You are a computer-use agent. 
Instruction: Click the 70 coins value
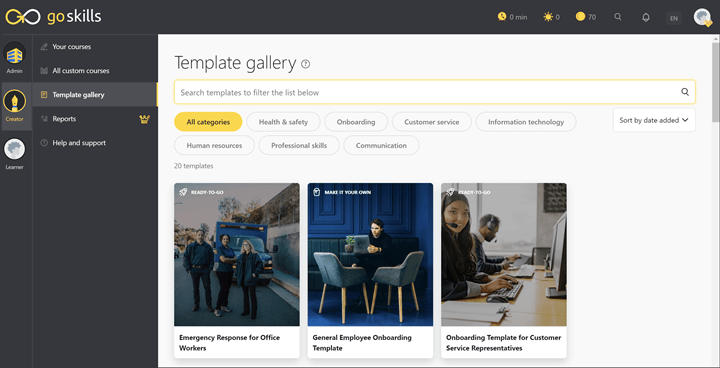592,17
